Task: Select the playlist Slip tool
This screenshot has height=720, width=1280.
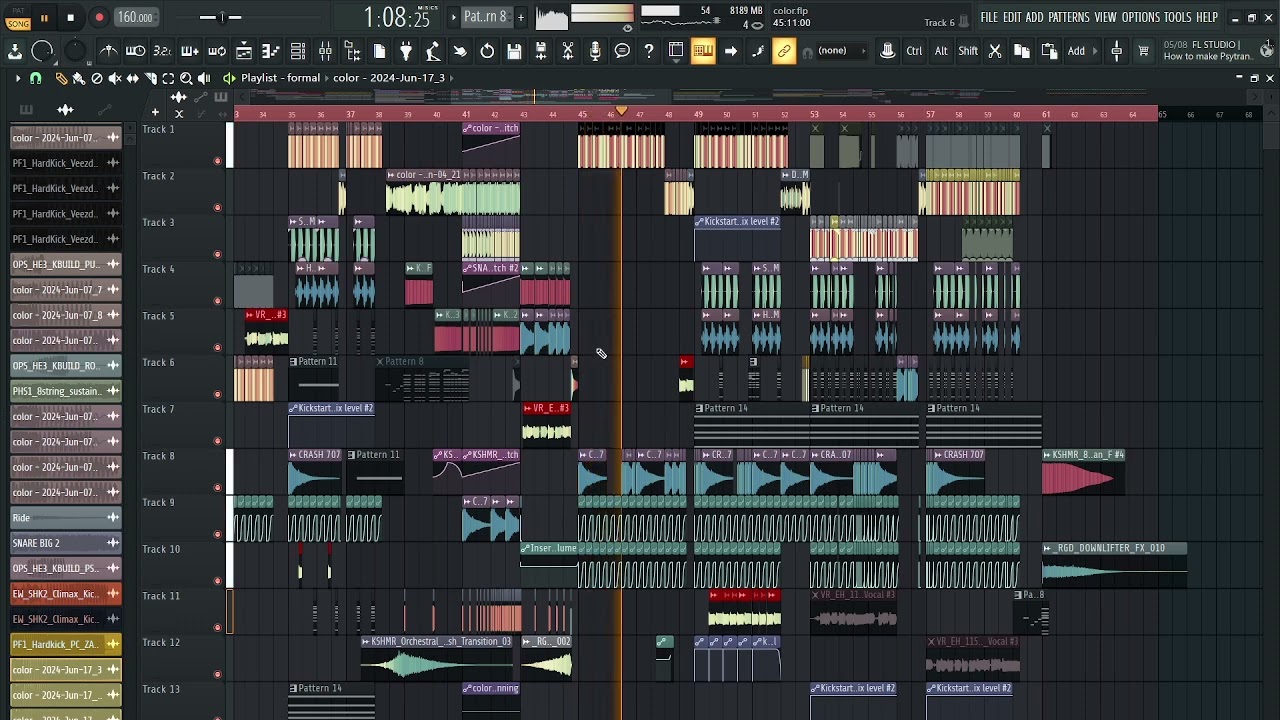Action: [132, 78]
